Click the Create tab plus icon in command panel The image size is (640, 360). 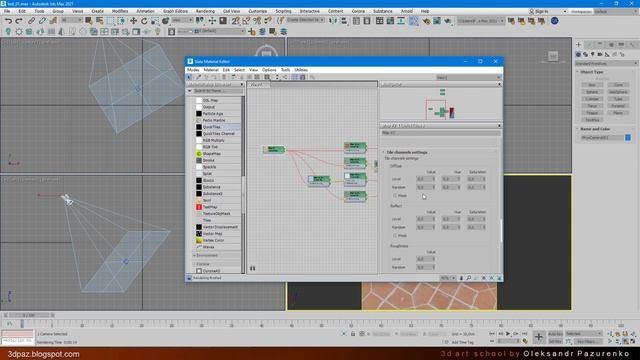click(579, 44)
